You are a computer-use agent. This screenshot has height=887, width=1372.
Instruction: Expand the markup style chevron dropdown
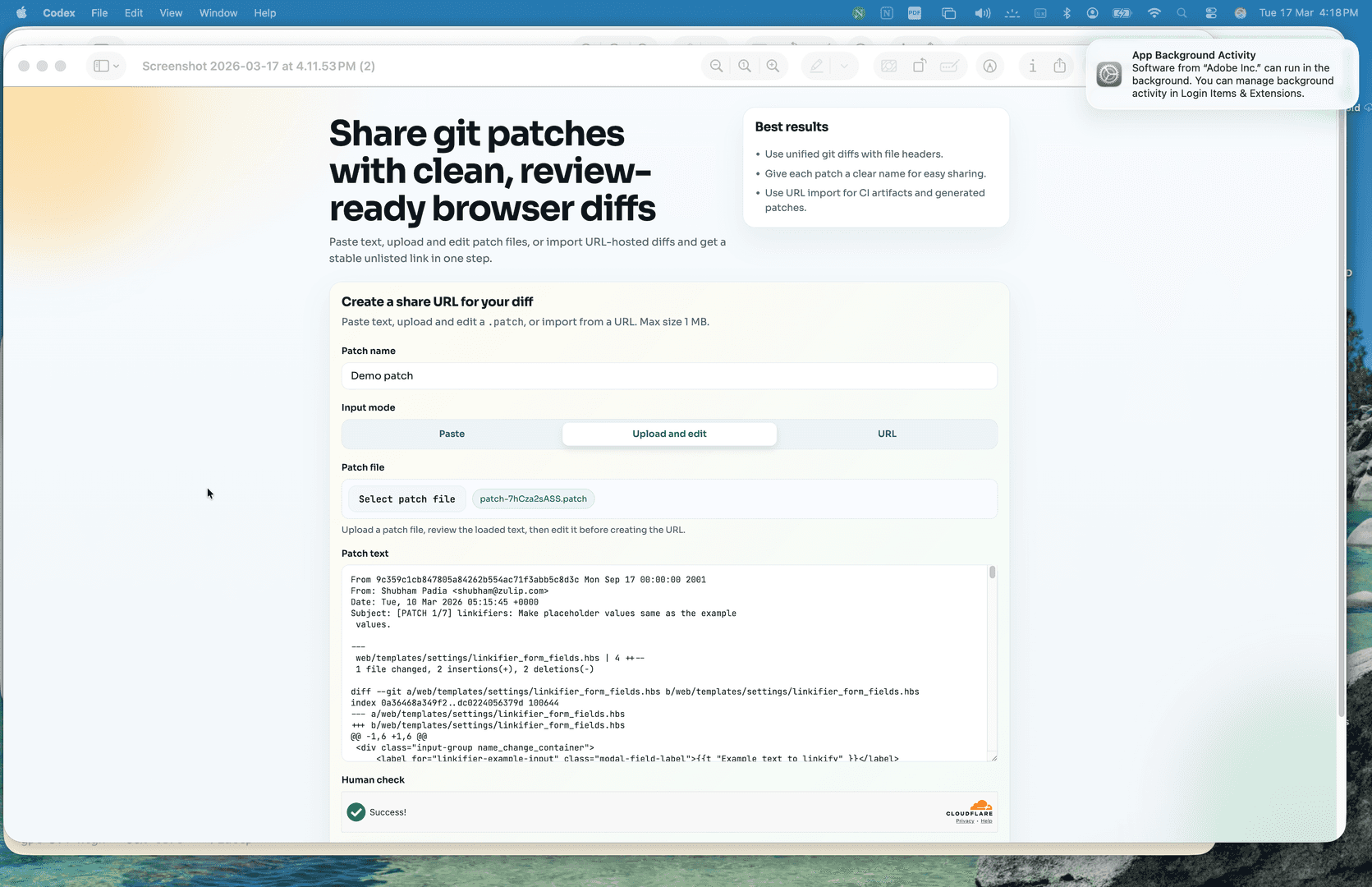tap(843, 66)
